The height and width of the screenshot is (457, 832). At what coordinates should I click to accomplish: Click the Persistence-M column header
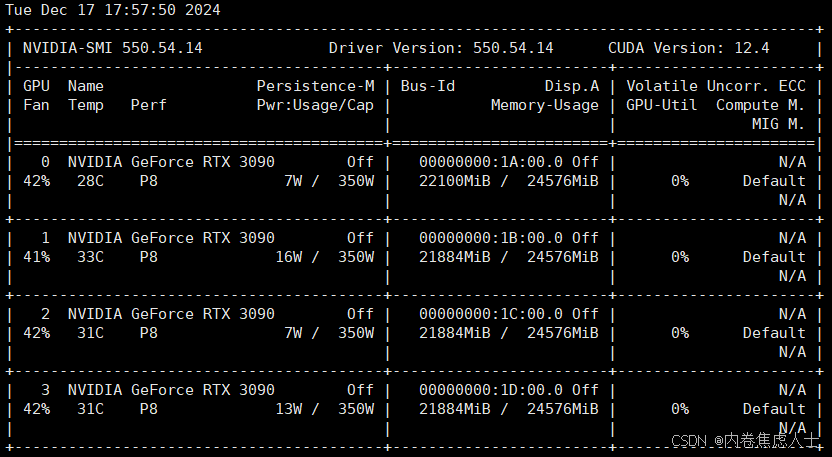(x=316, y=86)
